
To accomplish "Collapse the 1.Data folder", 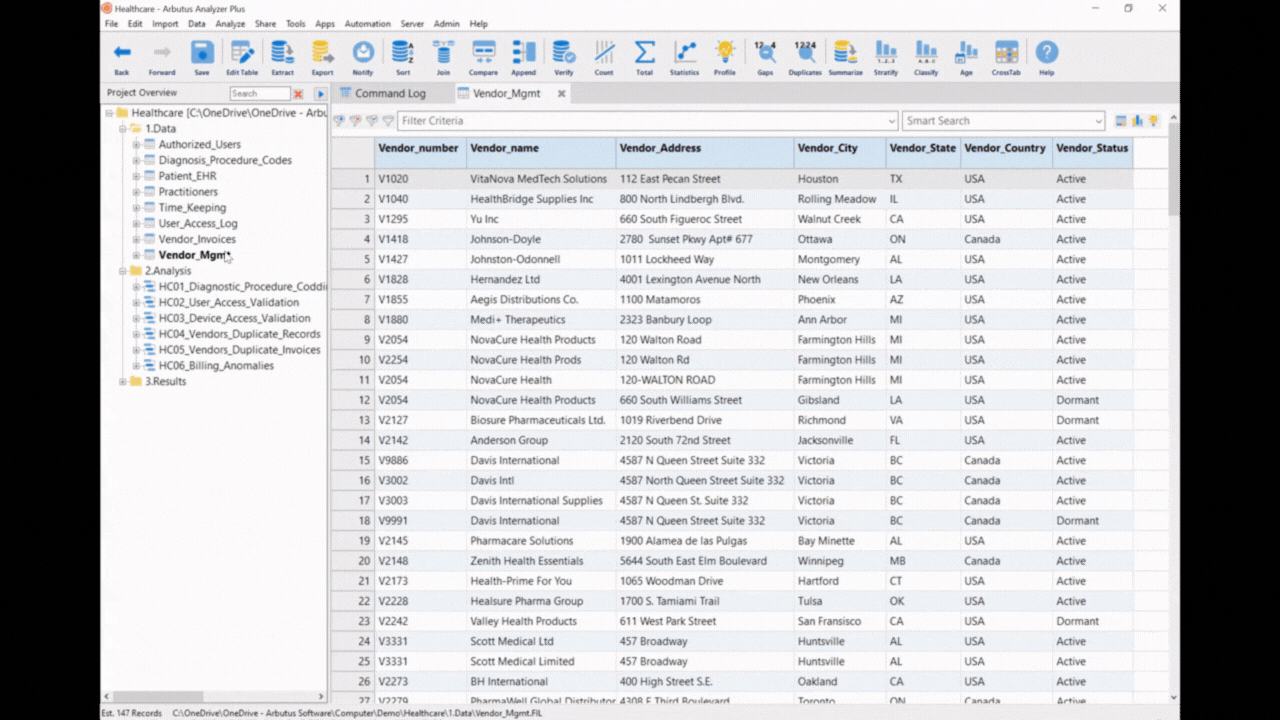I will (x=123, y=129).
